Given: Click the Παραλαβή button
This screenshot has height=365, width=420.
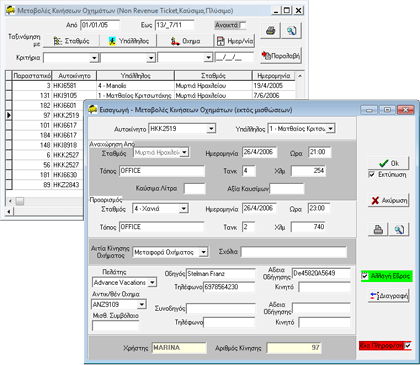Looking at the screenshot, I should [281, 56].
